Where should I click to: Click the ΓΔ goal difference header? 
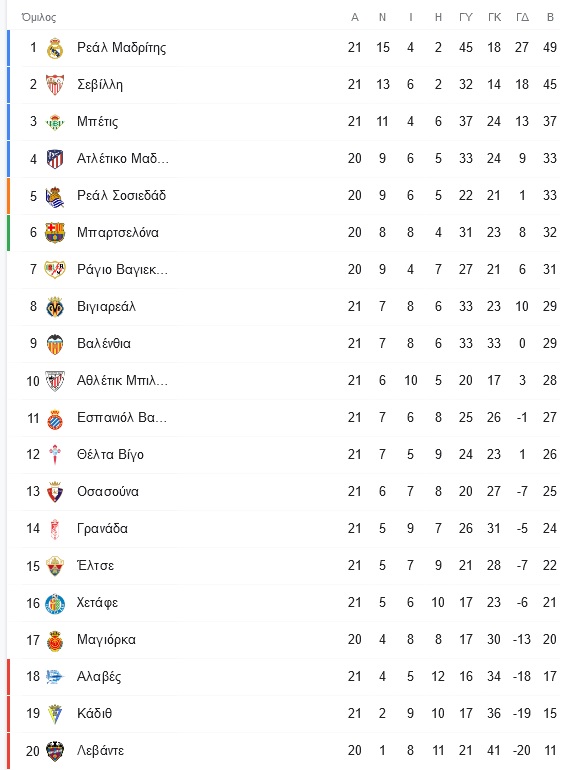522,18
